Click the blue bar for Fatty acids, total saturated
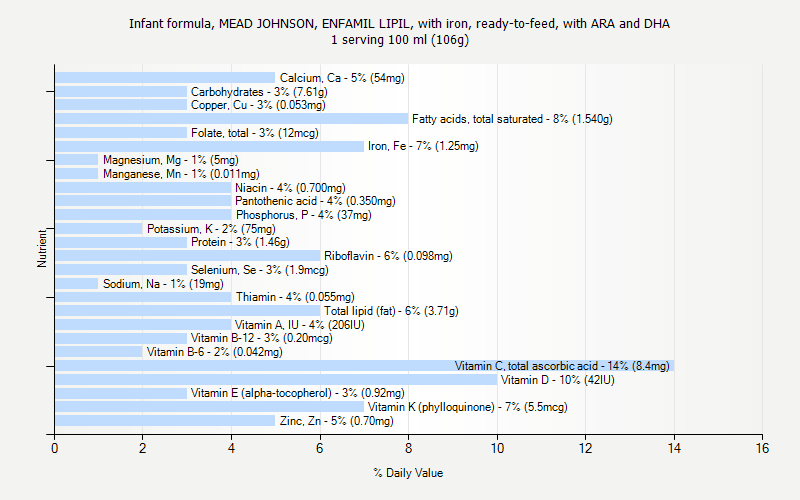800x500 pixels. (x=232, y=119)
